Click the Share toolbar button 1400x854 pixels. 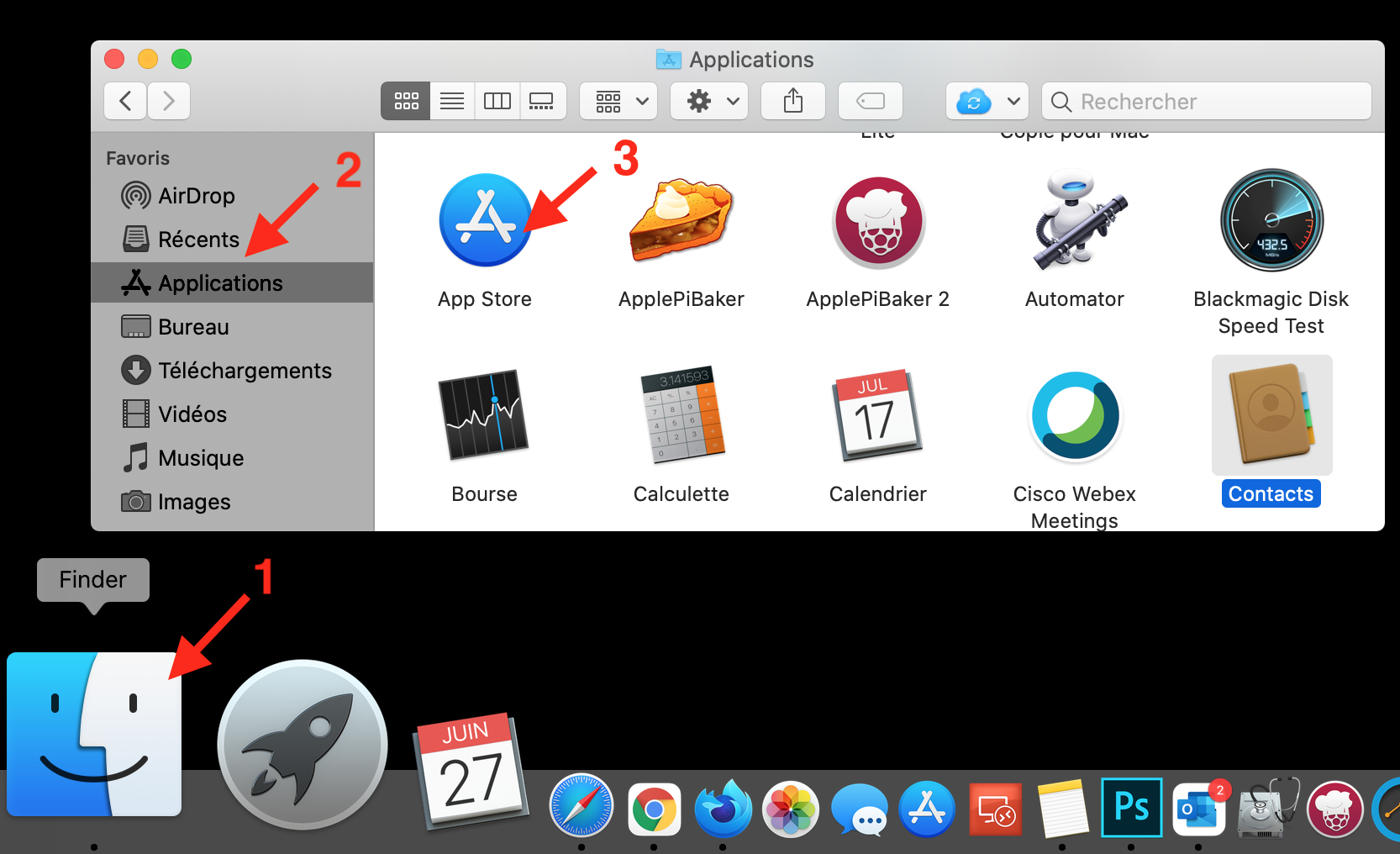pos(792,101)
